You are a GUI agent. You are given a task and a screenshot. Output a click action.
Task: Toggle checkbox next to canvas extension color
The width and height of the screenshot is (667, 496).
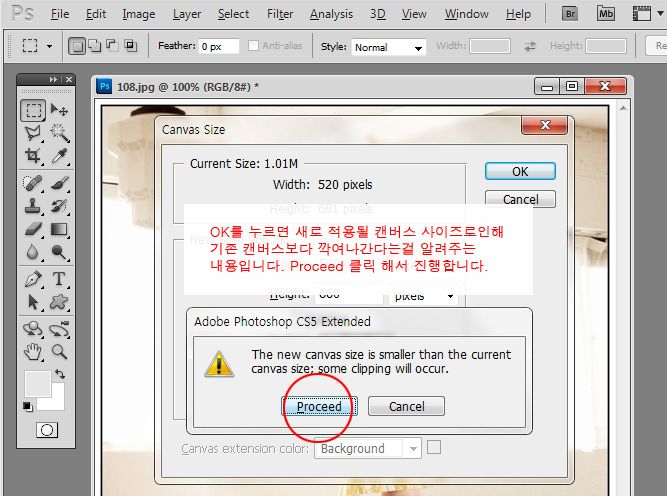434,448
